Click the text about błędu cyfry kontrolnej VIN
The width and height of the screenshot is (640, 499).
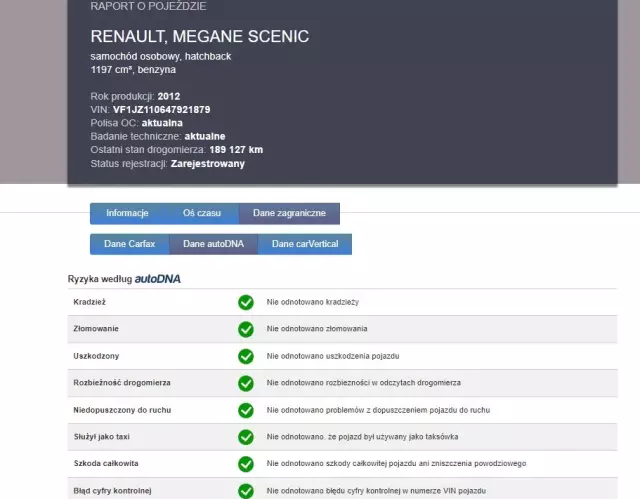click(376, 491)
